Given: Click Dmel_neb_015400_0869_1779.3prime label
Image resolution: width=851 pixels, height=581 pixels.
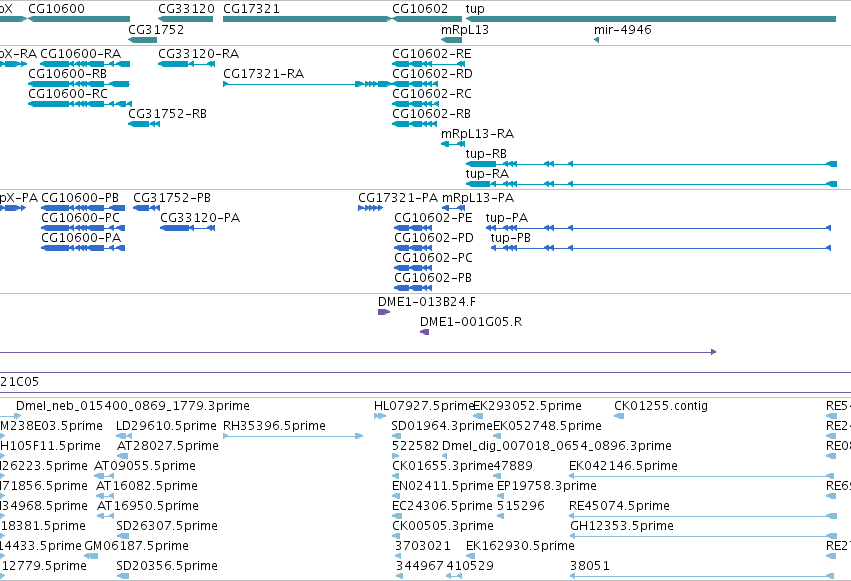Looking at the screenshot, I should point(132,405).
